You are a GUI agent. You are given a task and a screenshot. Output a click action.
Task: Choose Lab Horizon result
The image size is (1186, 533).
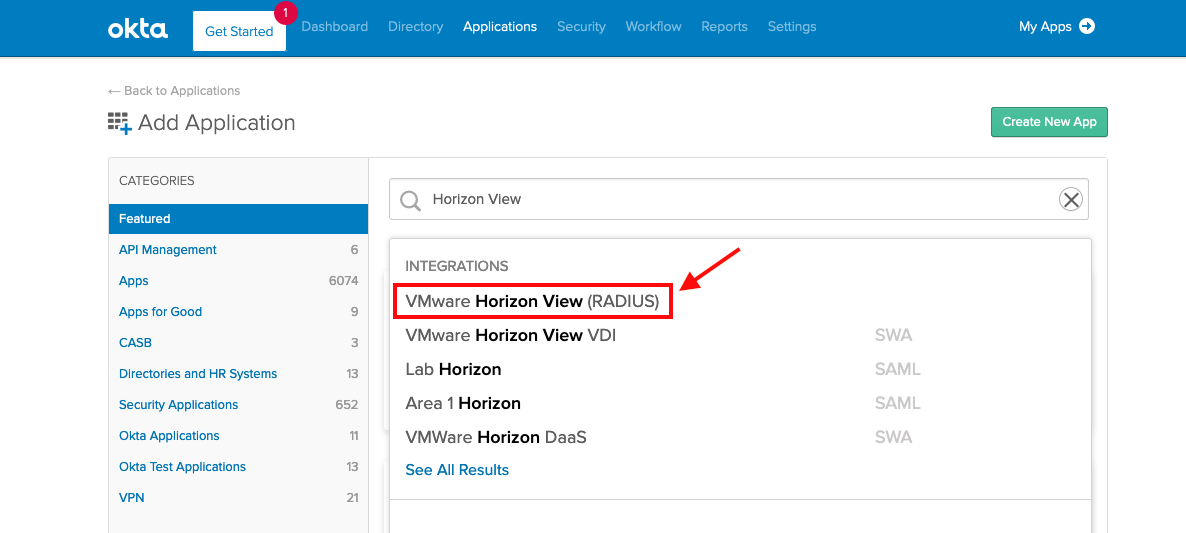click(x=453, y=370)
